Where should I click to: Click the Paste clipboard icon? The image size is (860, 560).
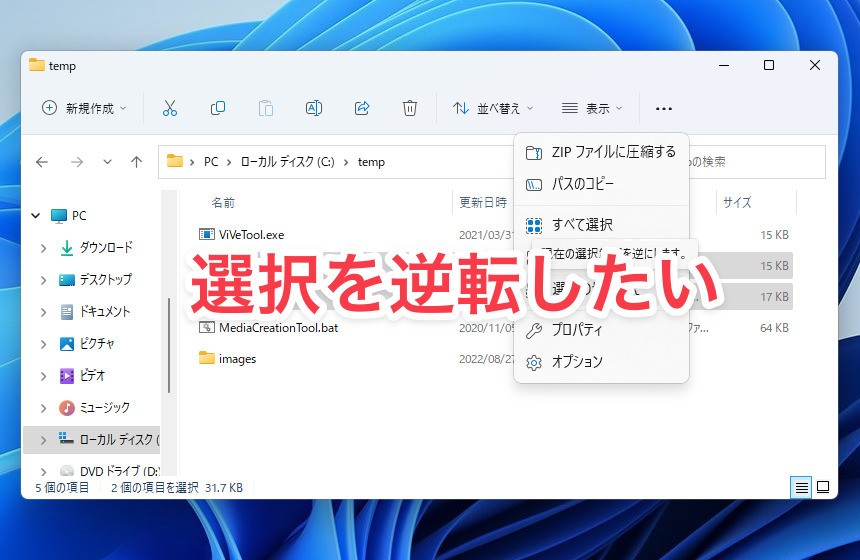pyautogui.click(x=266, y=108)
